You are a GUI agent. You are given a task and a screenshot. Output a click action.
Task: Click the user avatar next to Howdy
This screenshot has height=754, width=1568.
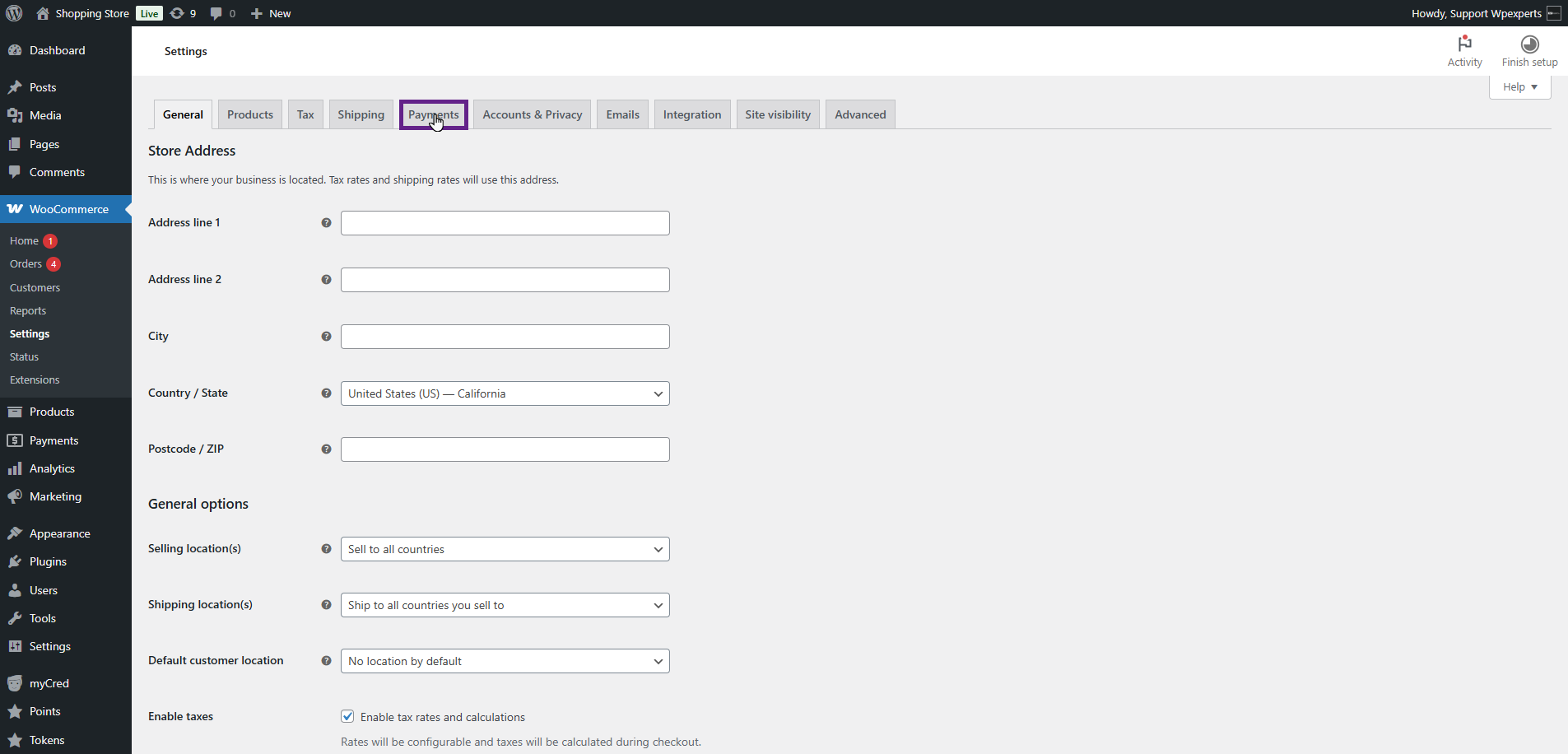(1553, 13)
